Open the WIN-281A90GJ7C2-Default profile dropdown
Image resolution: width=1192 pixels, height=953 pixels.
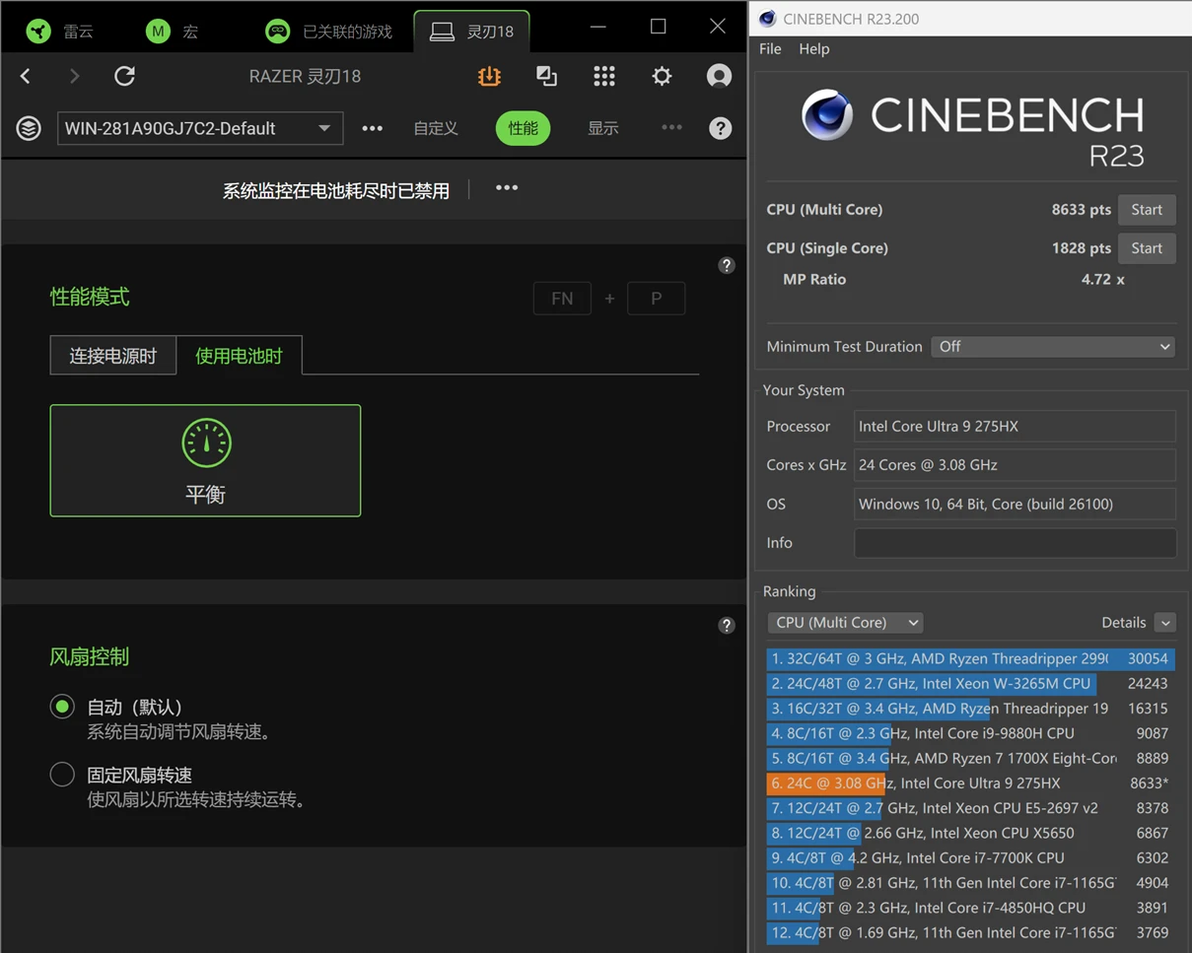click(x=200, y=128)
